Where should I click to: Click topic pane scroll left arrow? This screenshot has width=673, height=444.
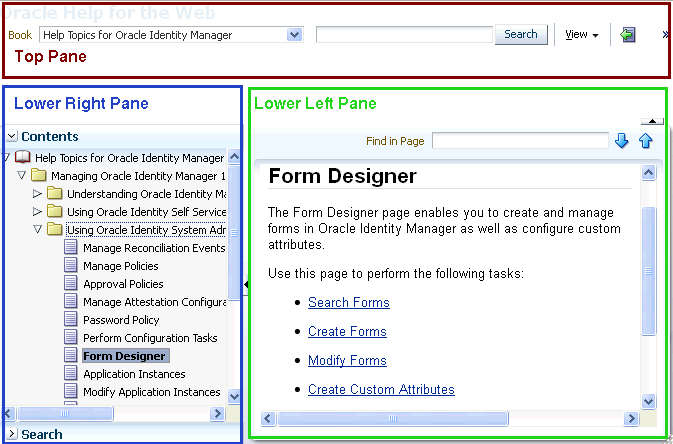tap(268, 418)
